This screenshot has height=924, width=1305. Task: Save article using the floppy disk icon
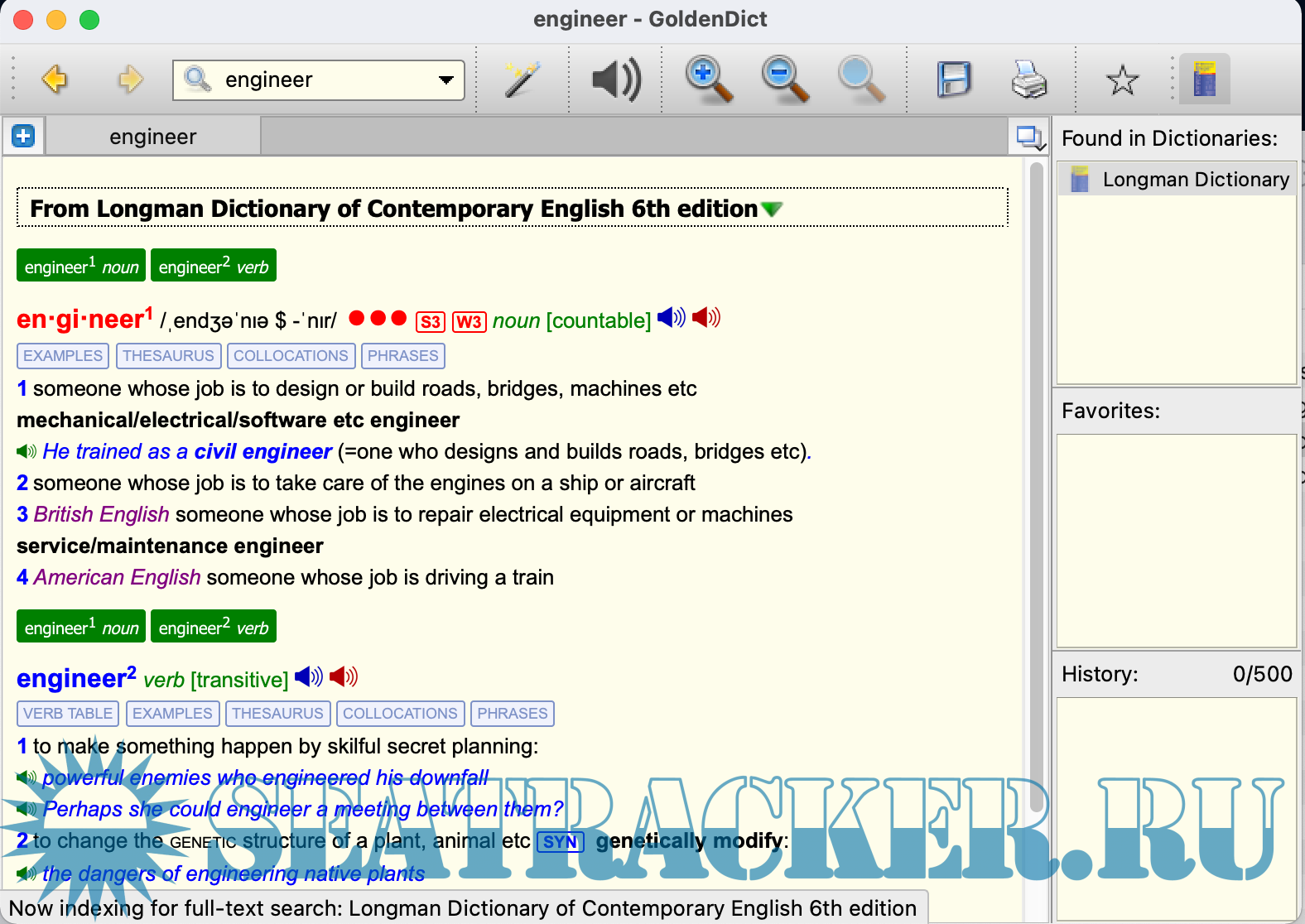(x=953, y=79)
